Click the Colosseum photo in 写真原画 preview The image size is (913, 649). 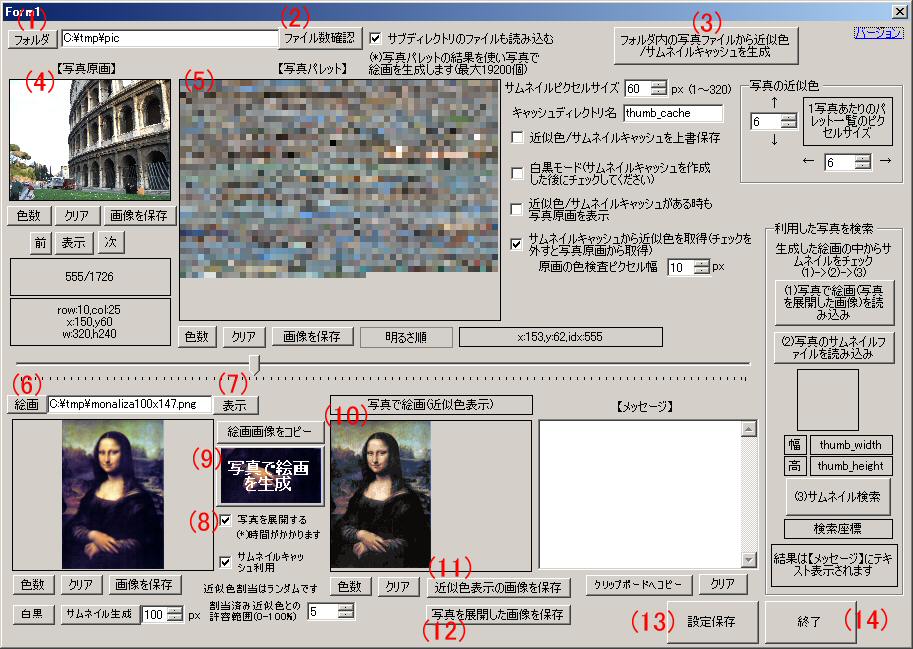[90, 140]
